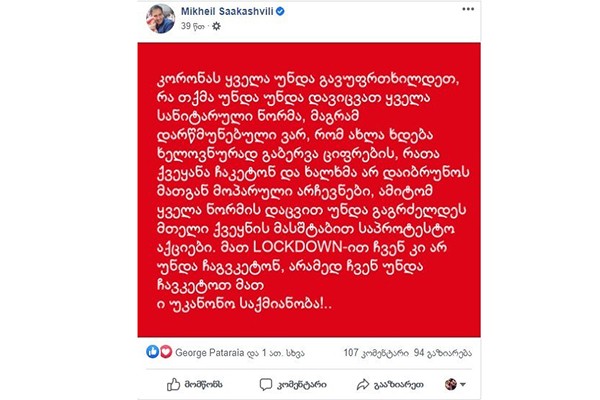Click the comment speech bubble icon
The width and height of the screenshot is (600, 400).
click(x=266, y=384)
